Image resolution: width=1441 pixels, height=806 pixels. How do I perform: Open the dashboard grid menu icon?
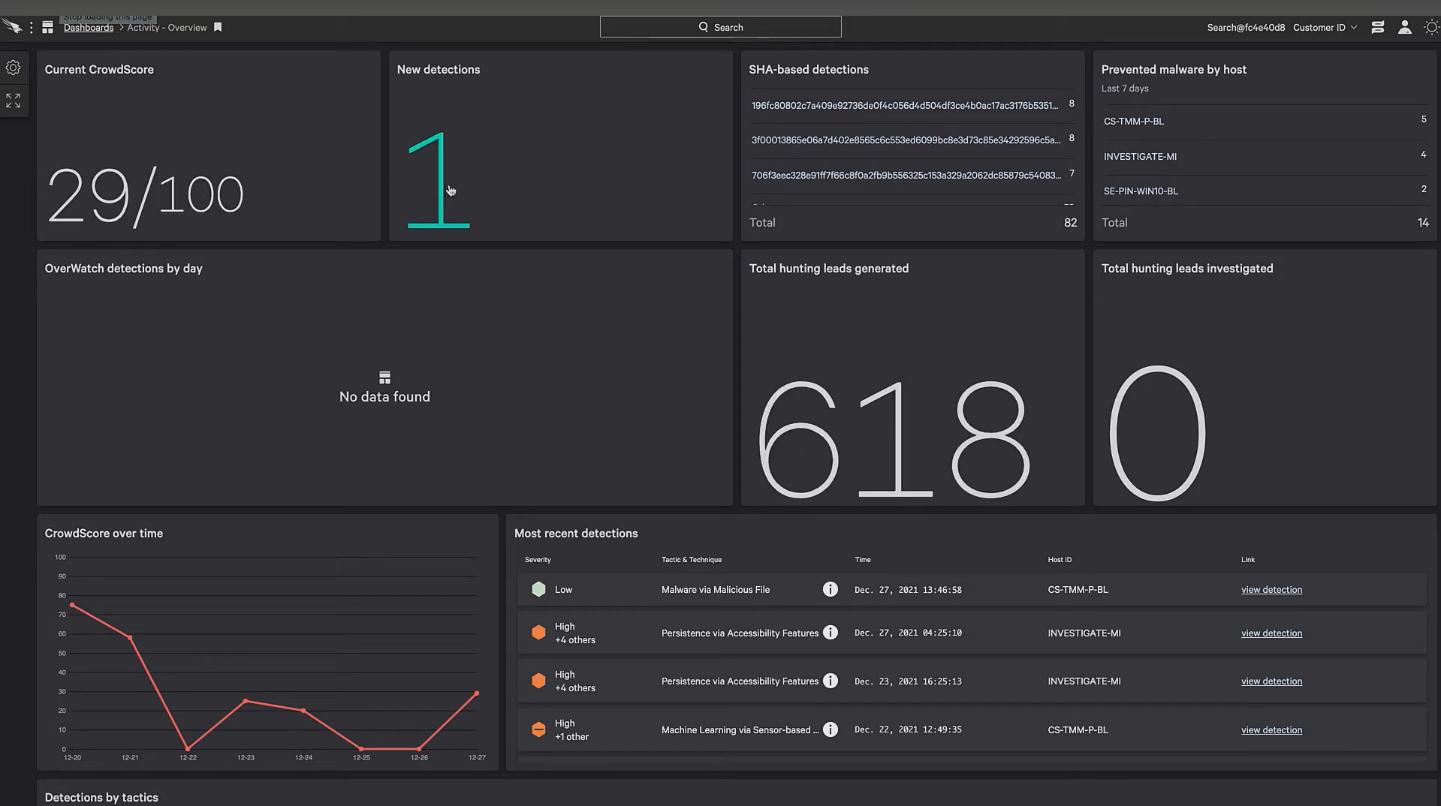(47, 27)
